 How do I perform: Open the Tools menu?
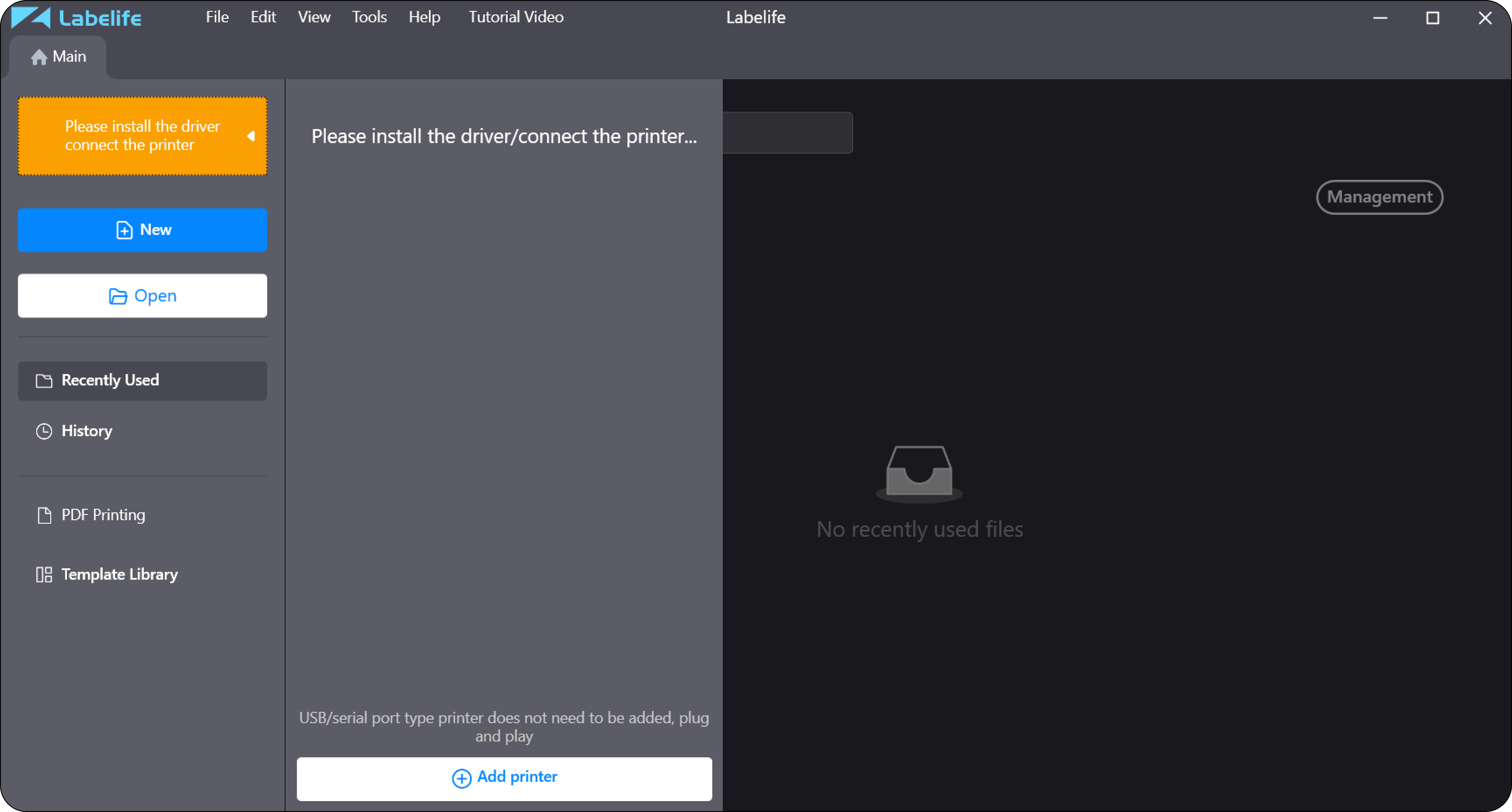pos(369,17)
